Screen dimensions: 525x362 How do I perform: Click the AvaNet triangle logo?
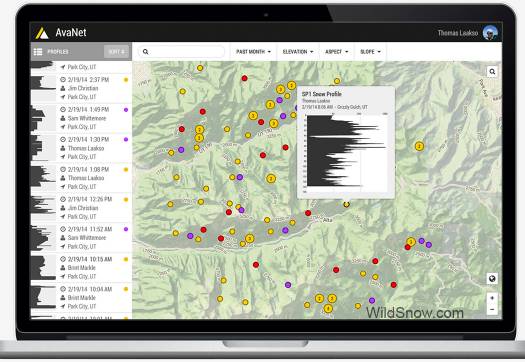(x=42, y=33)
